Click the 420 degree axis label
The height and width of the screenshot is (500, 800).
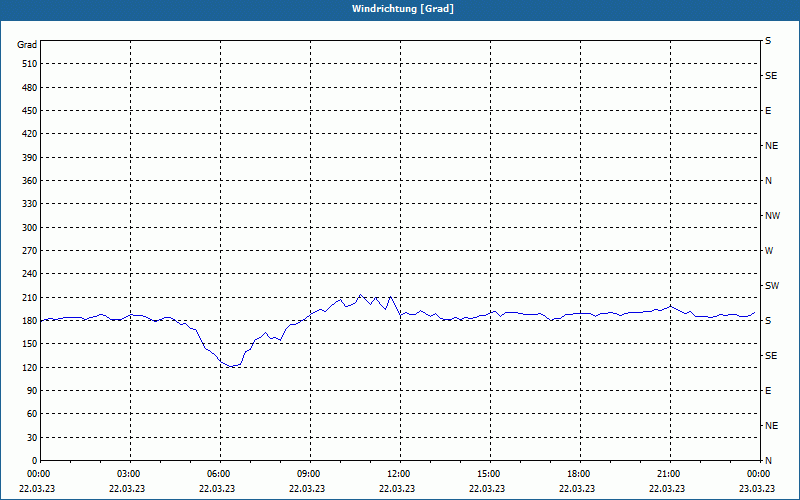[x=29, y=134]
